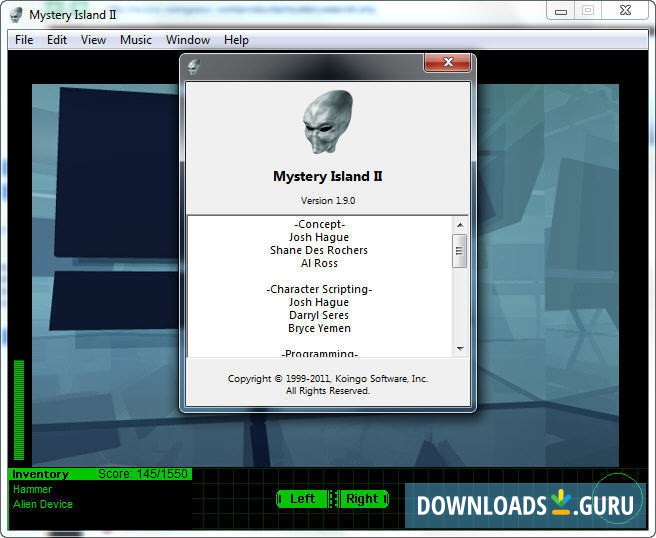The width and height of the screenshot is (656, 538).
Task: Select Hammer in the inventory
Action: [32, 489]
